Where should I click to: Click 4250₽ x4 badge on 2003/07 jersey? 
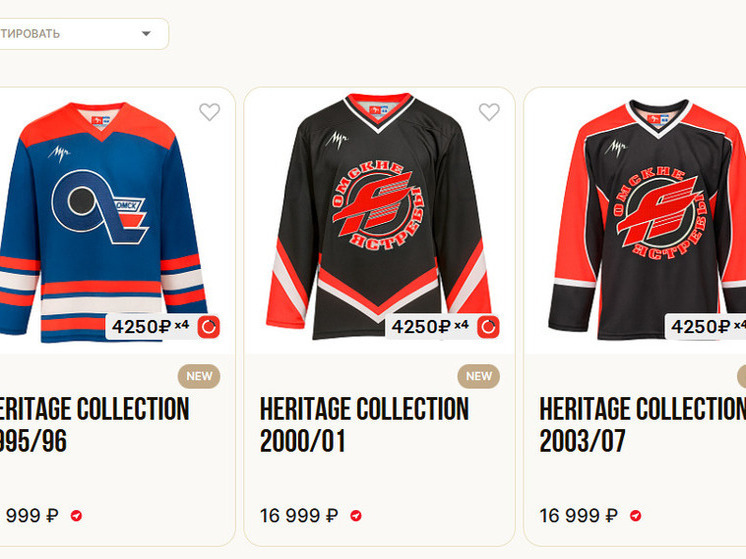click(x=706, y=326)
